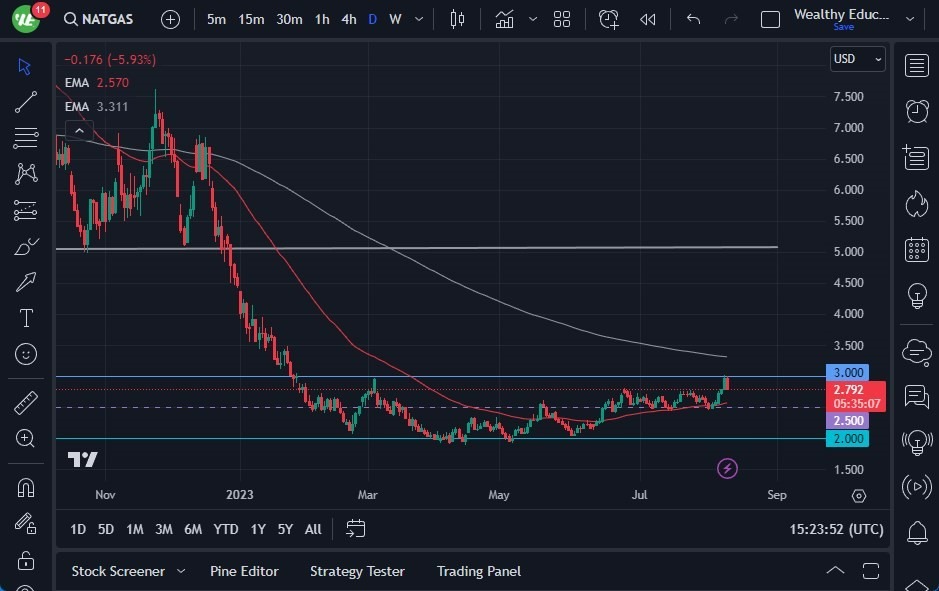
Task: Switch to the Strategy Tester tab
Action: [357, 571]
